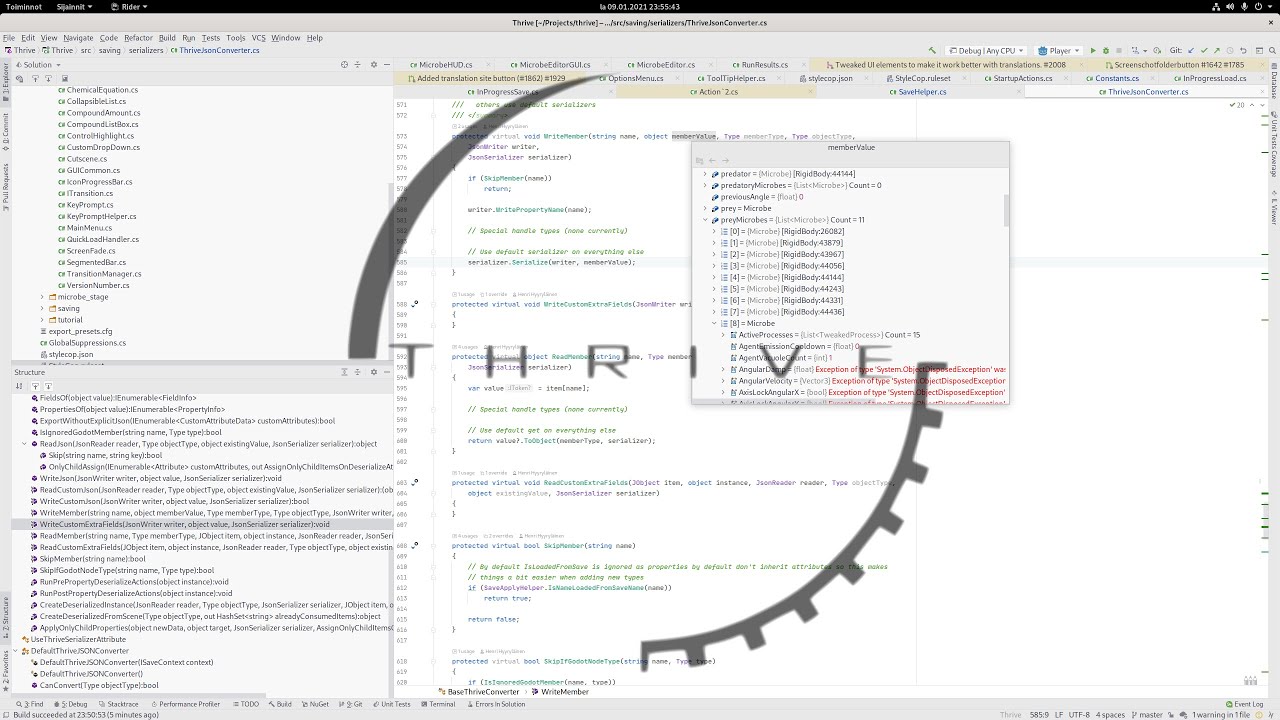Open the Solution panel settings gear
The image size is (1280, 720).
374,64
